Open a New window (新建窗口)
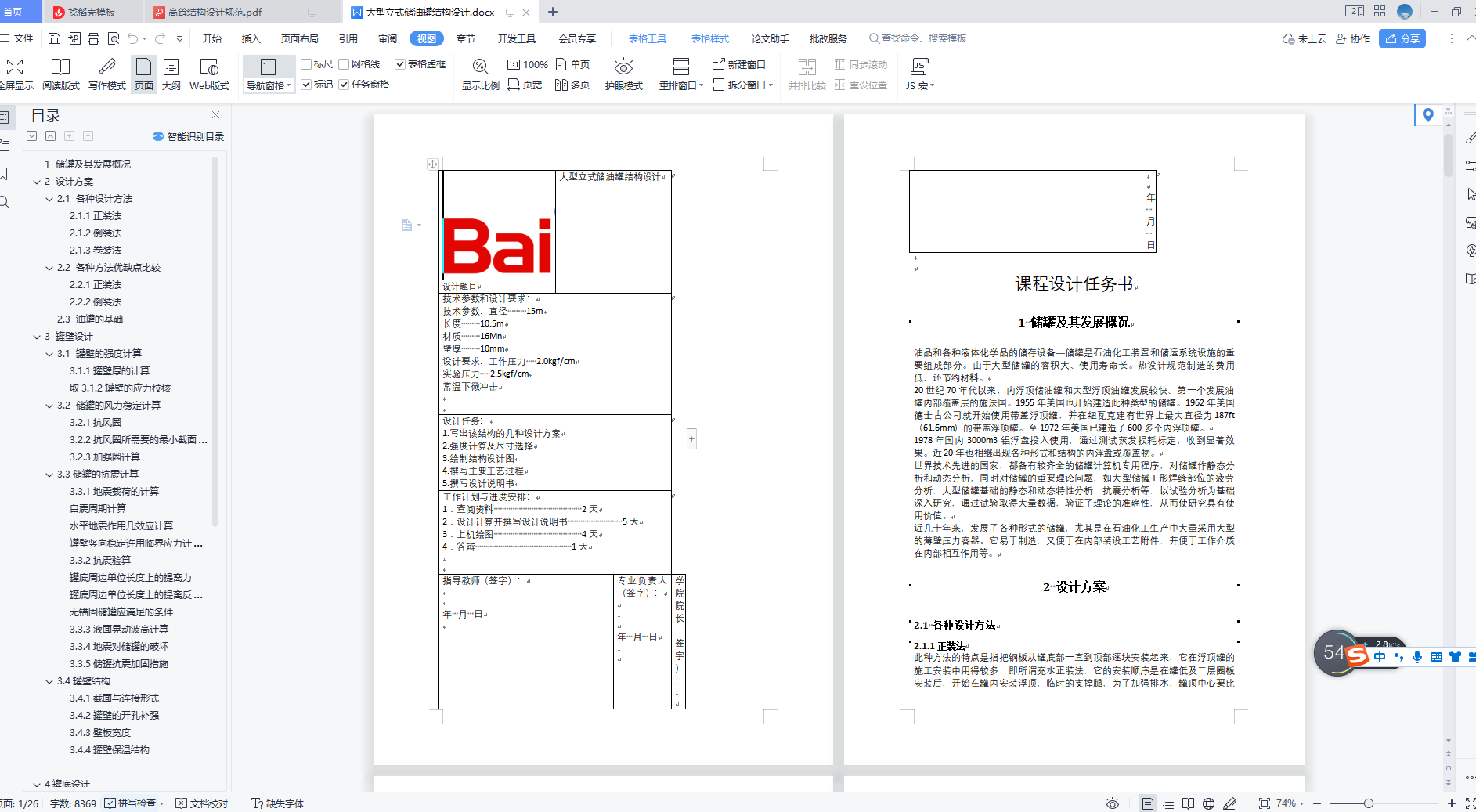The height and width of the screenshot is (812, 1476). click(738, 64)
